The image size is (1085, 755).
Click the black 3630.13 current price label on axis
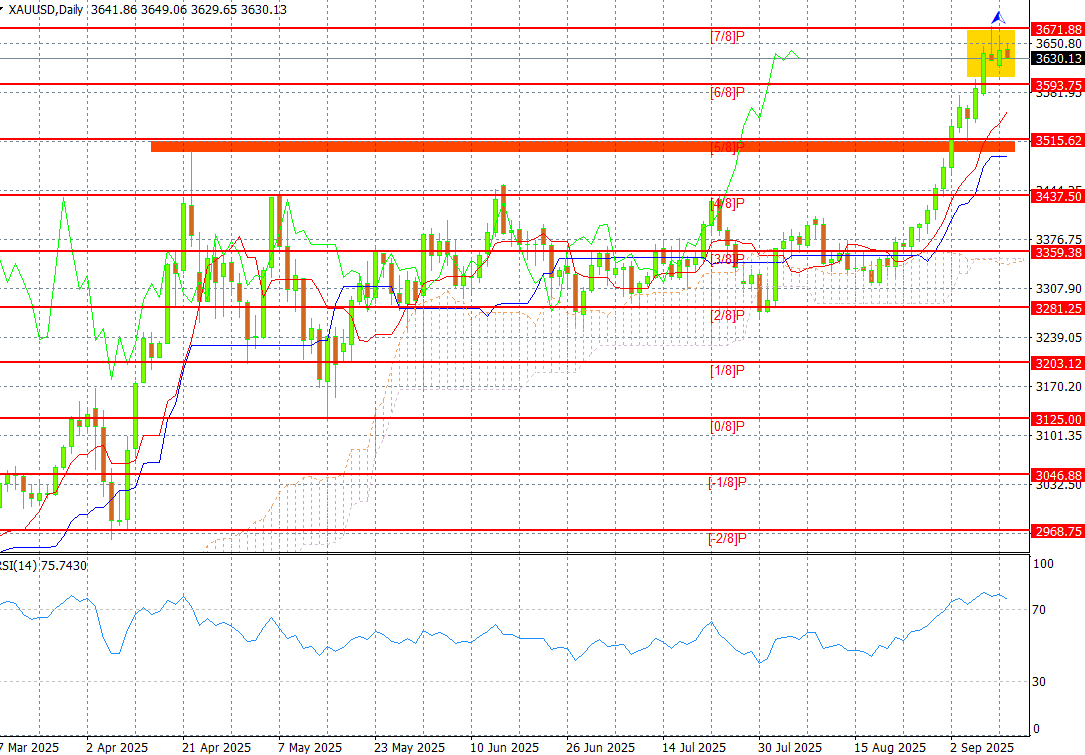pyautogui.click(x=1057, y=59)
